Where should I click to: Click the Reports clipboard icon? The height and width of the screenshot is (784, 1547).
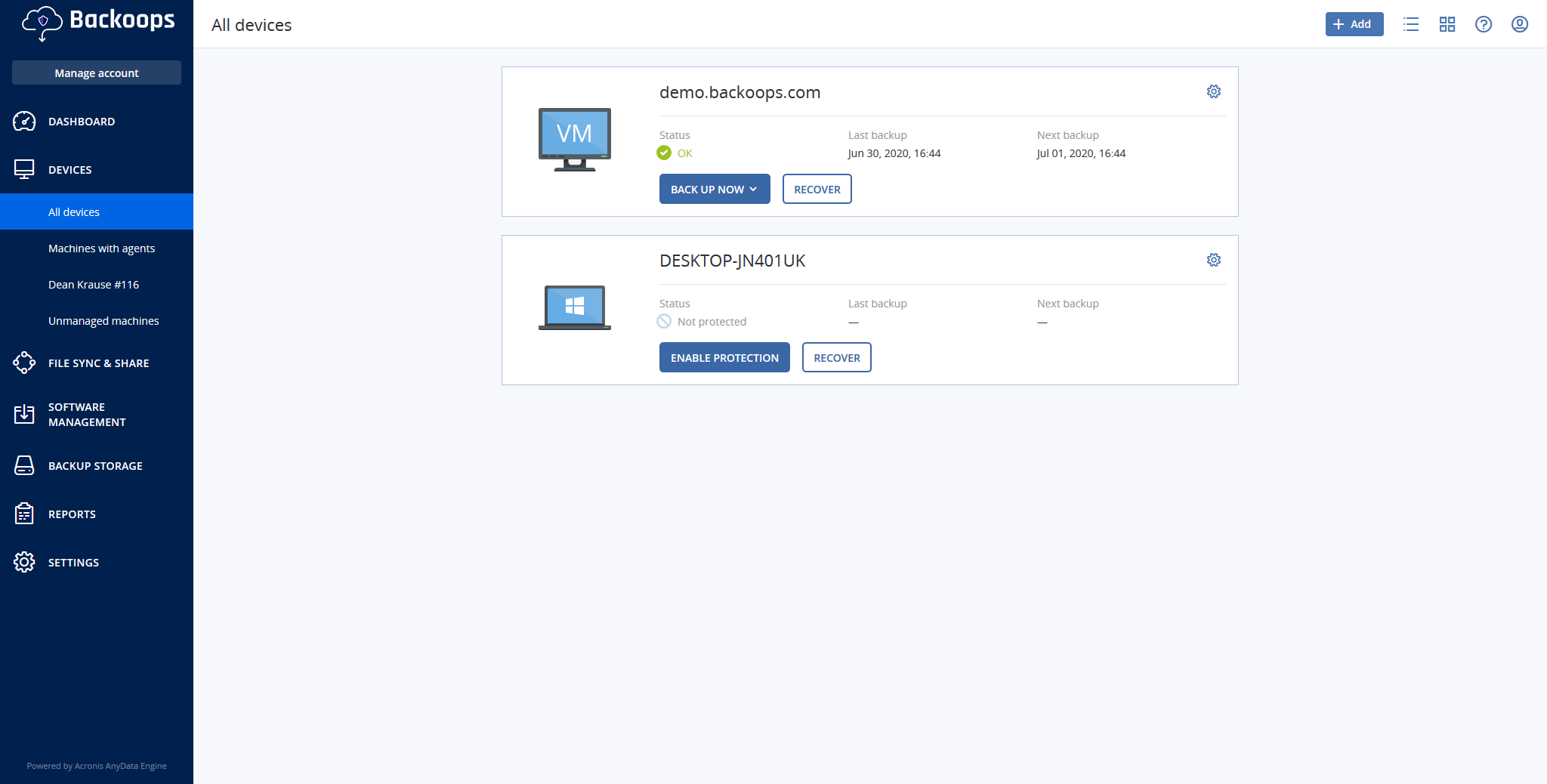[24, 514]
